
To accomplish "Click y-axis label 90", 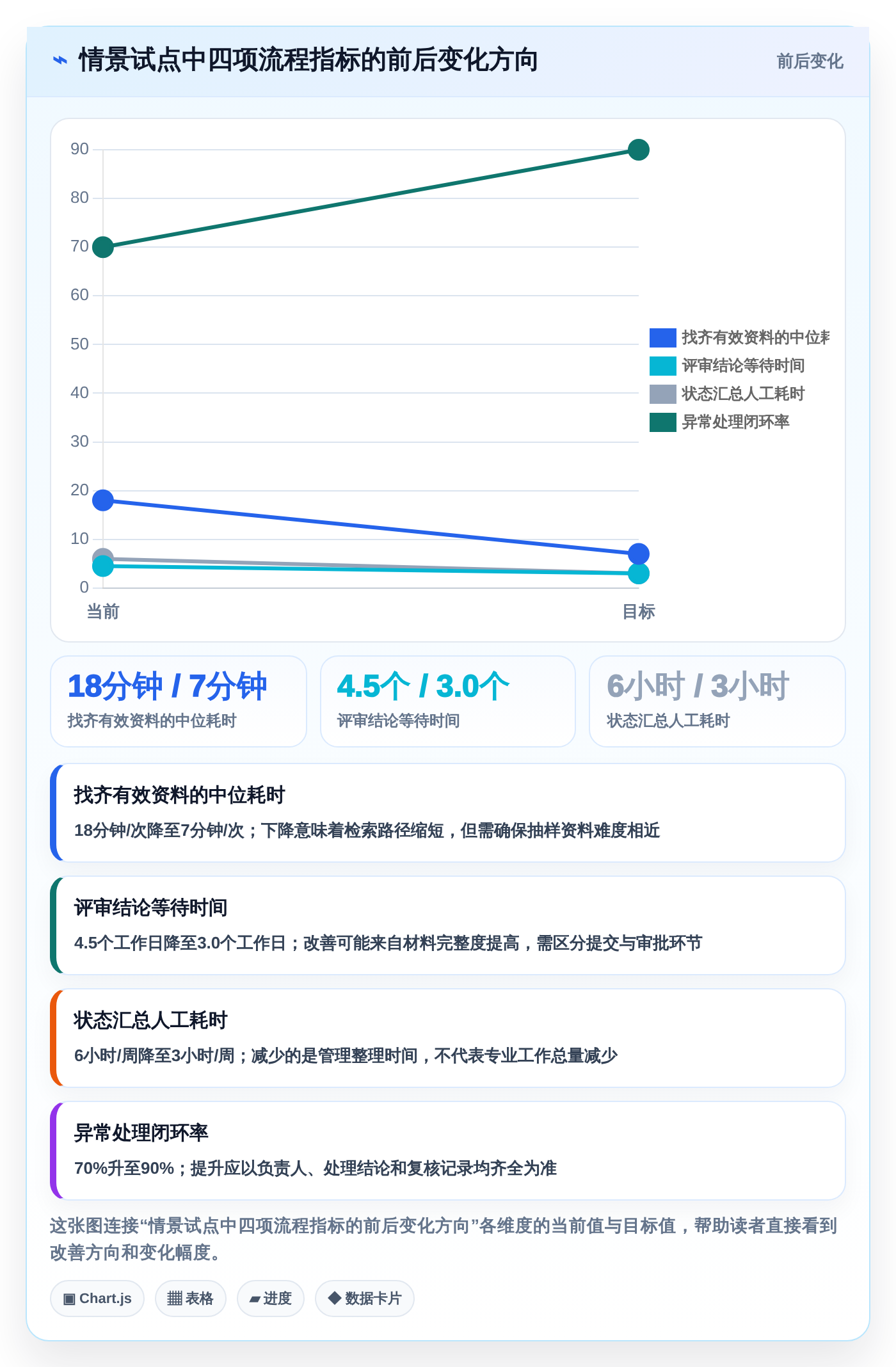I will click(x=79, y=149).
